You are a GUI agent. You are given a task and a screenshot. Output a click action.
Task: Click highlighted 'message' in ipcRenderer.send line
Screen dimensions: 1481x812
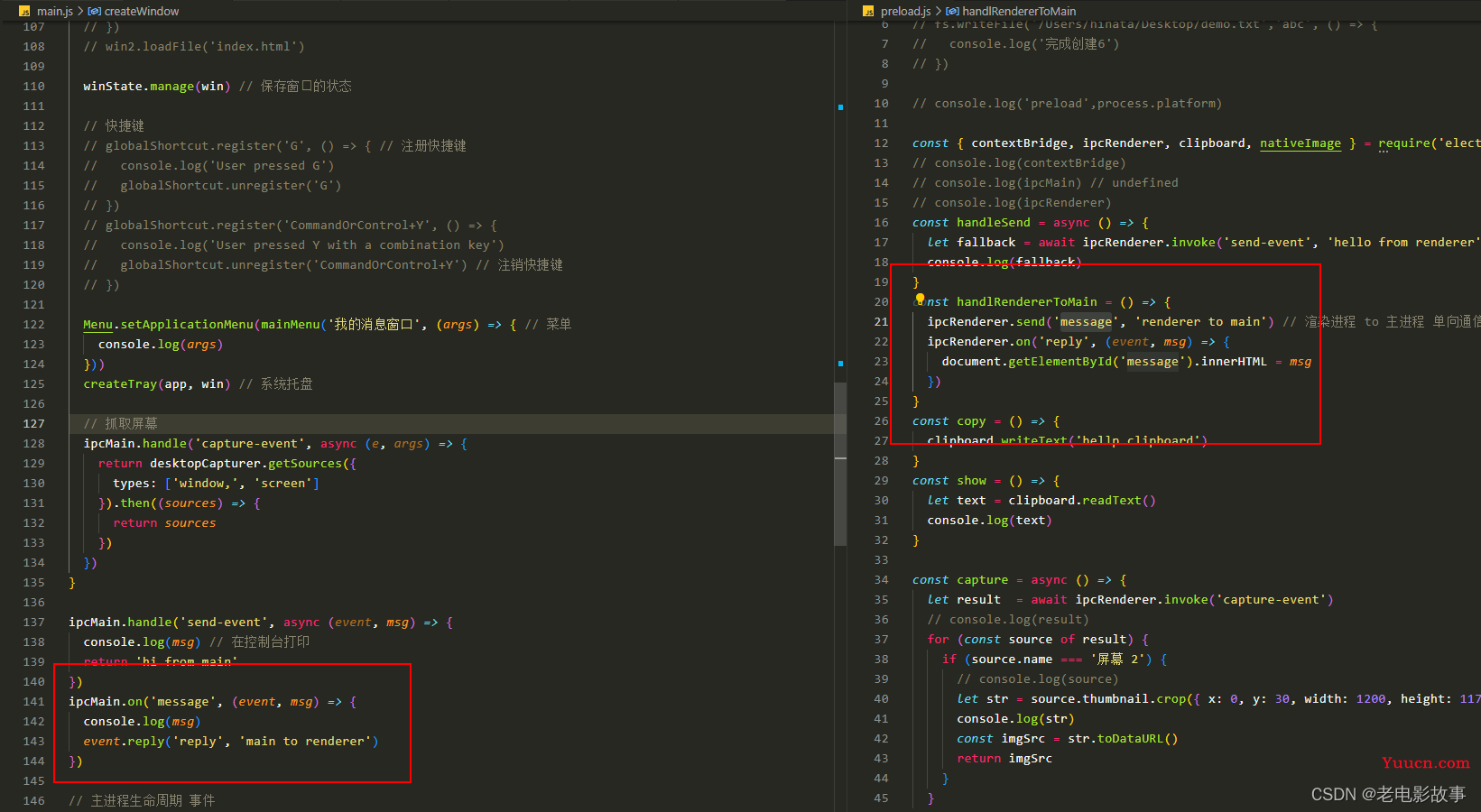1086,322
